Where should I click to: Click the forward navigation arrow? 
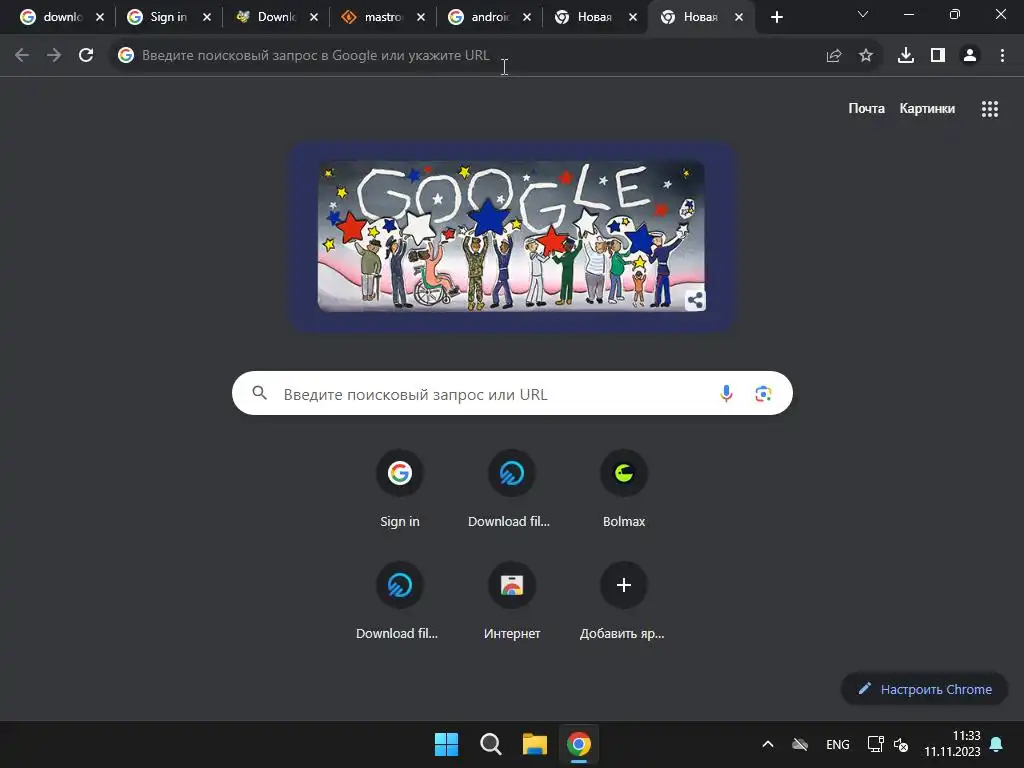click(54, 56)
